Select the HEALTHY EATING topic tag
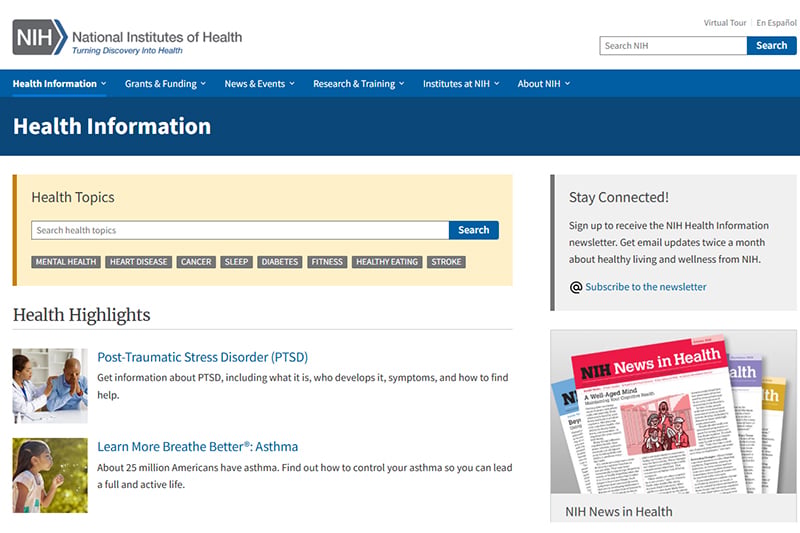 [x=387, y=262]
